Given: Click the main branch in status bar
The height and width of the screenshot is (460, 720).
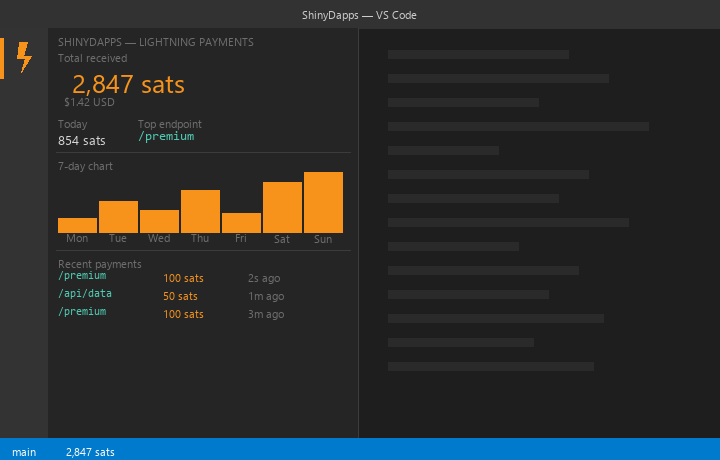Looking at the screenshot, I should pos(24,452).
